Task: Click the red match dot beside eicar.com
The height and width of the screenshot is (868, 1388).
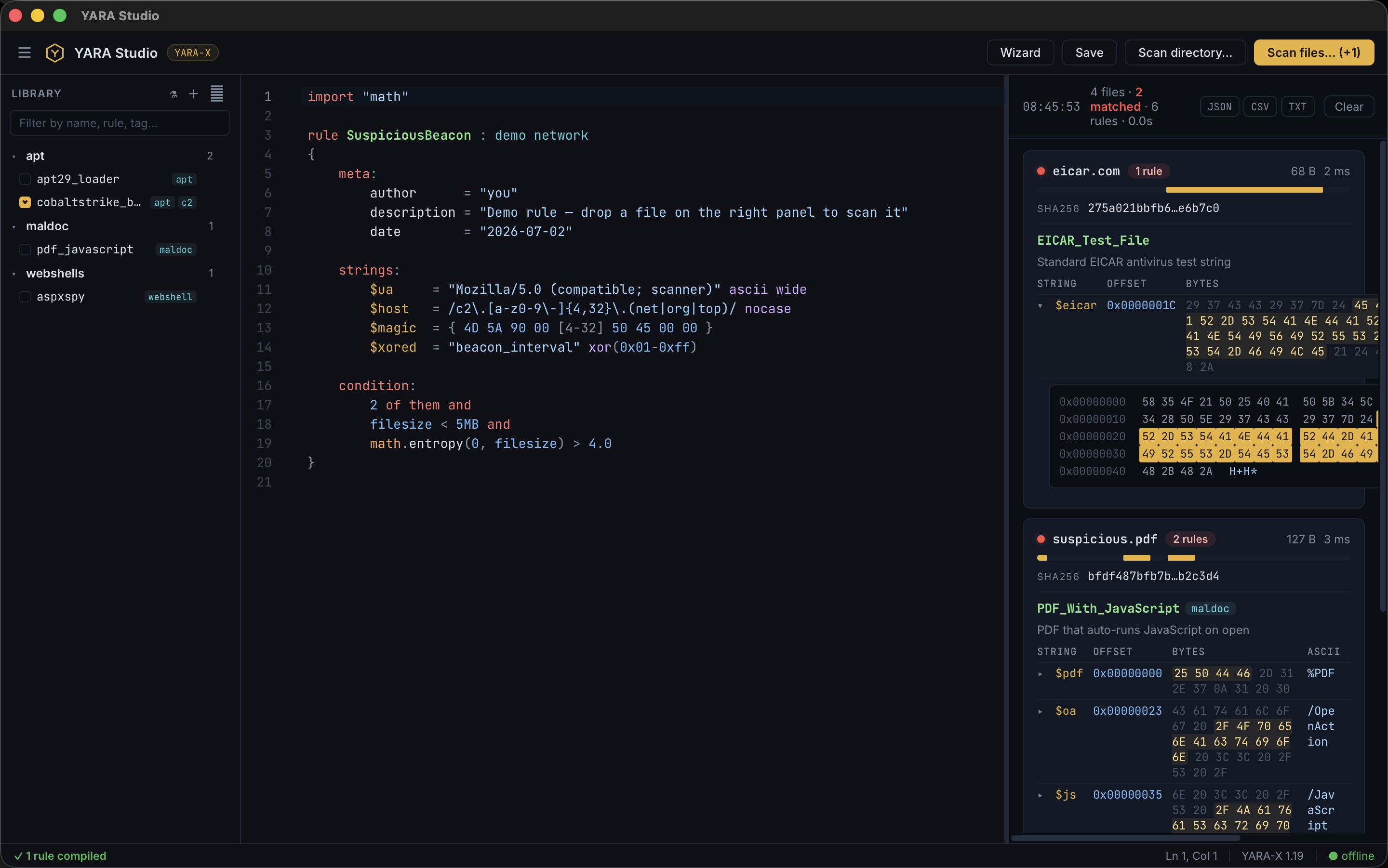Action: point(1041,171)
